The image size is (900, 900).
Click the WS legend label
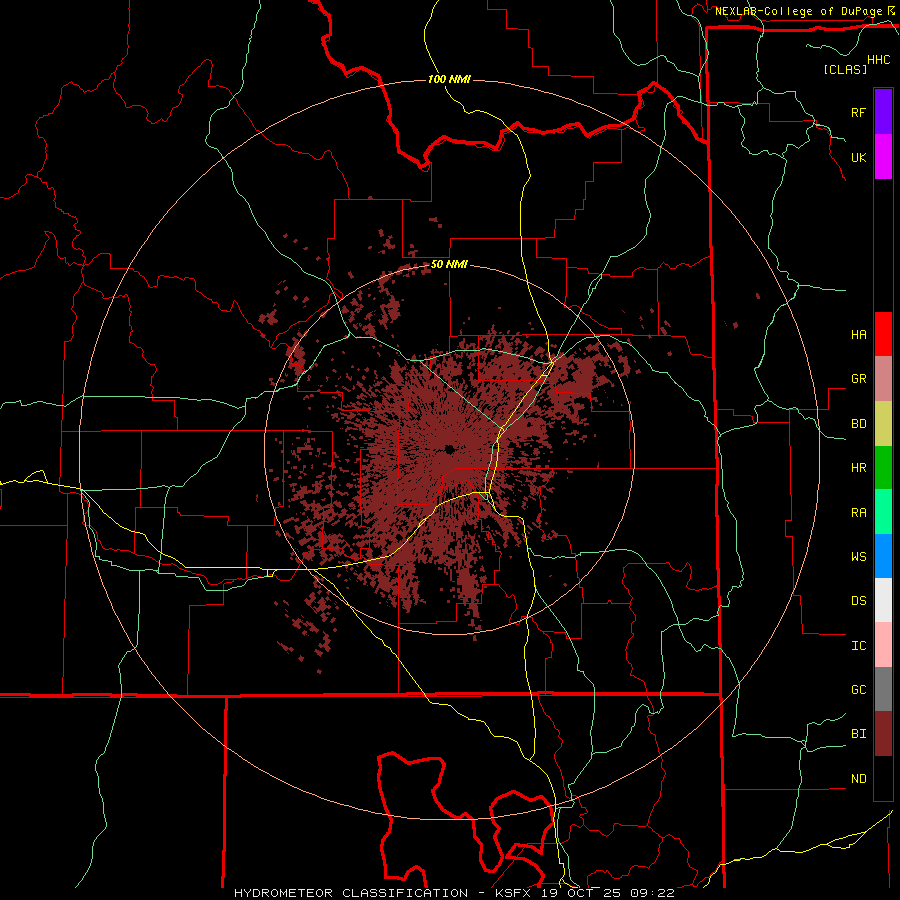click(x=859, y=557)
